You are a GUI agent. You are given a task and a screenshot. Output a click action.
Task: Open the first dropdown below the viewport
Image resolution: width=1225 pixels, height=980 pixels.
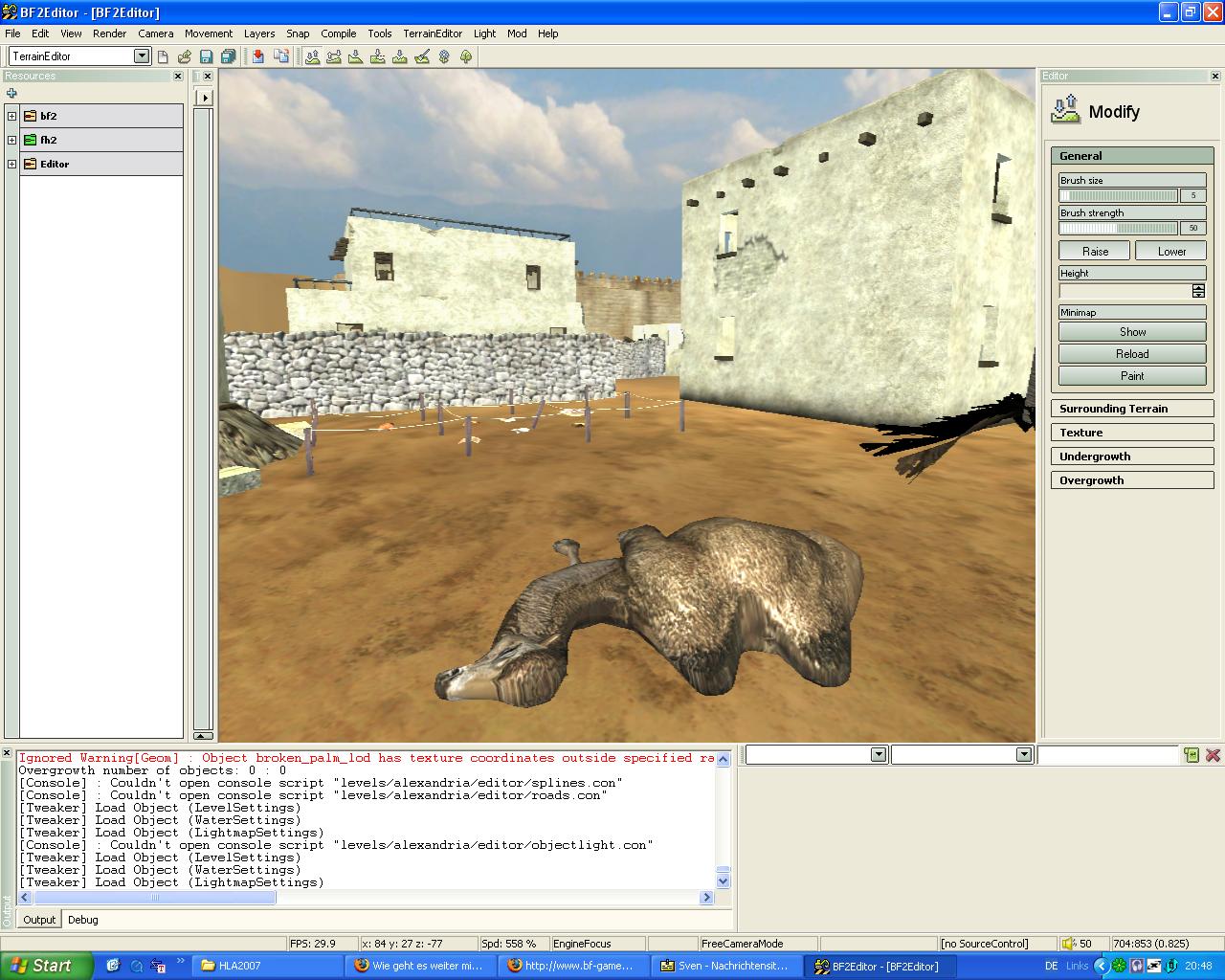click(879, 755)
